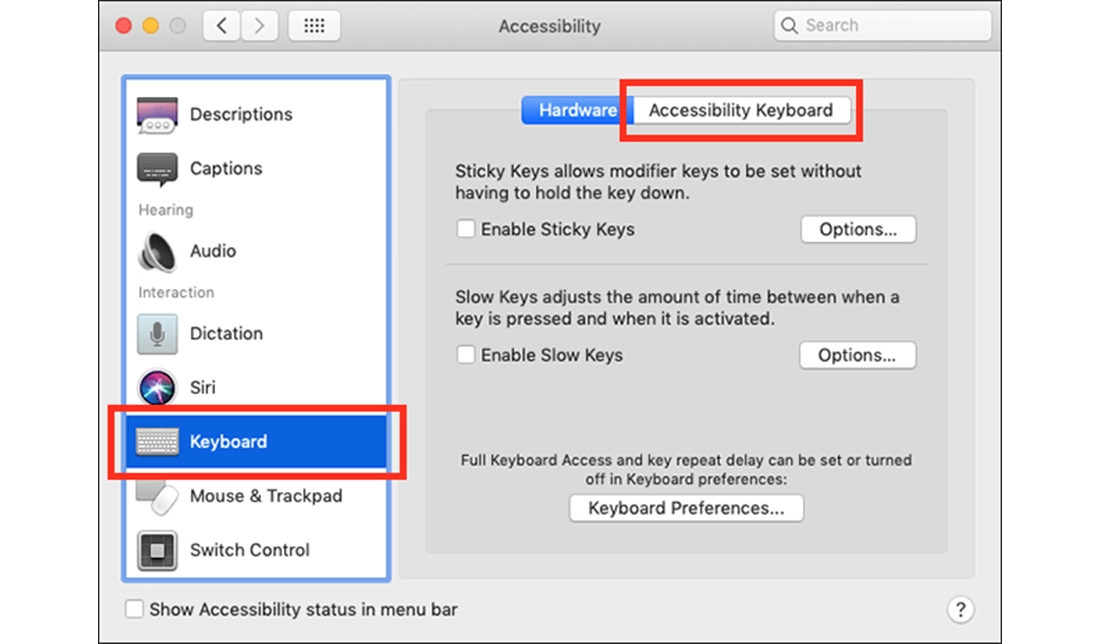The width and height of the screenshot is (1100, 644).
Task: Select Keyboard in the sidebar
Action: coord(230,441)
